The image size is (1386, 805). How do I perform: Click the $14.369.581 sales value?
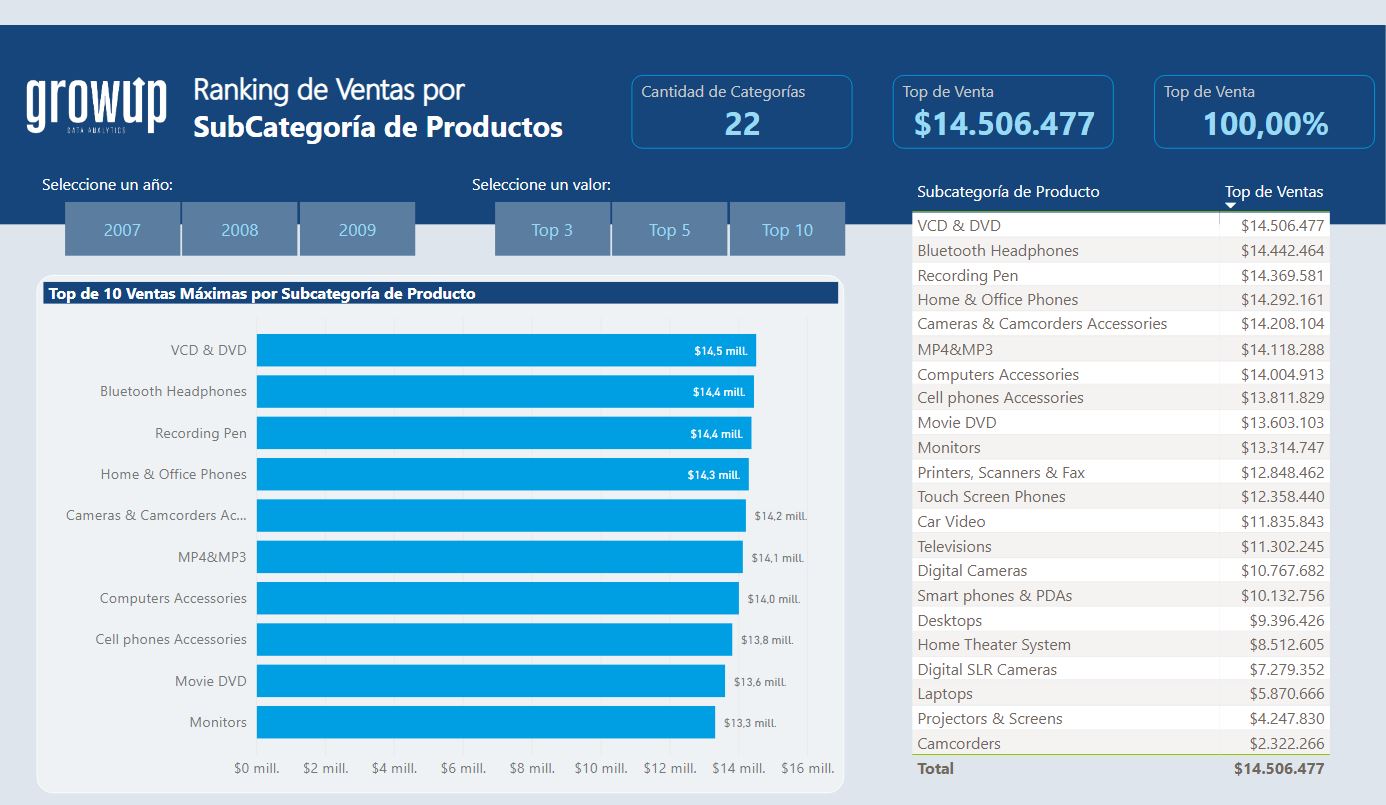1282,275
